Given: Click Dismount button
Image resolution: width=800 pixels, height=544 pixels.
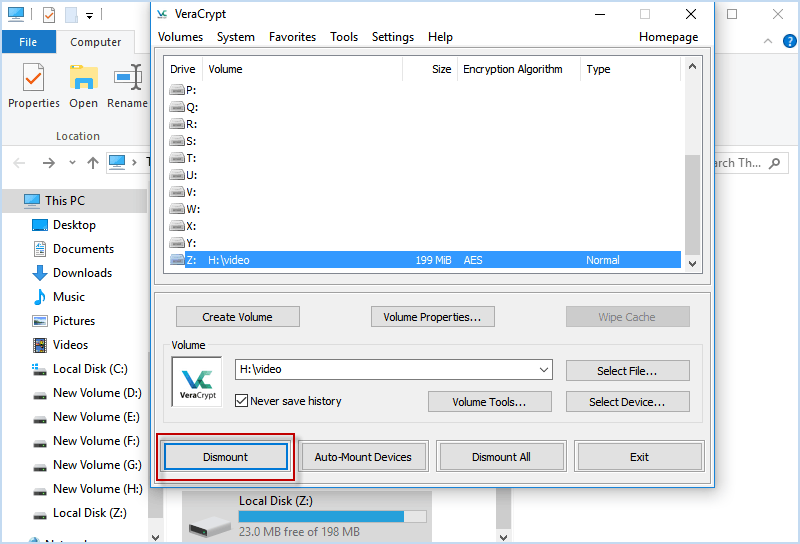Looking at the screenshot, I should click(x=226, y=457).
